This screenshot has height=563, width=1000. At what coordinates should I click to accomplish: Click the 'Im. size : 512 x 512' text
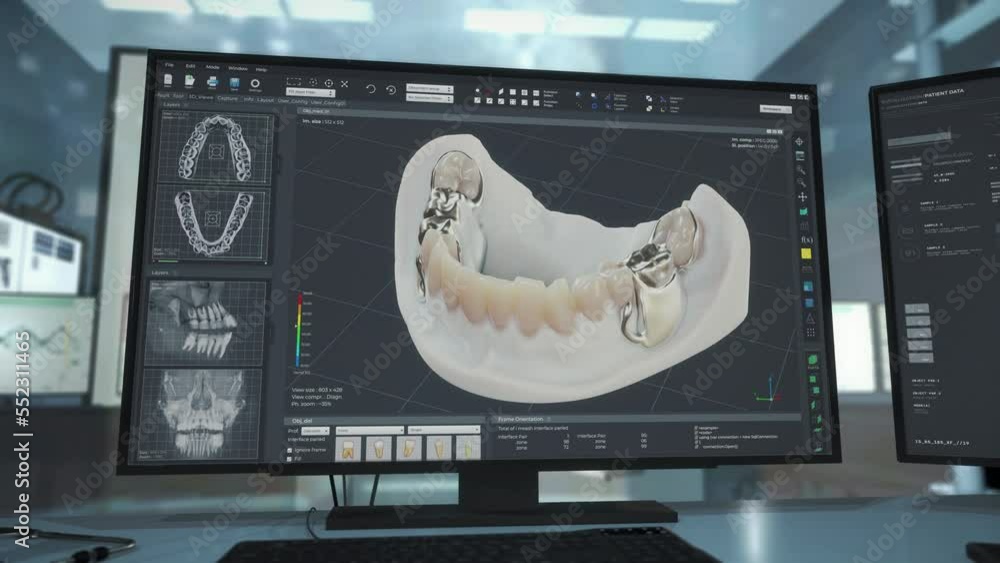(x=323, y=121)
